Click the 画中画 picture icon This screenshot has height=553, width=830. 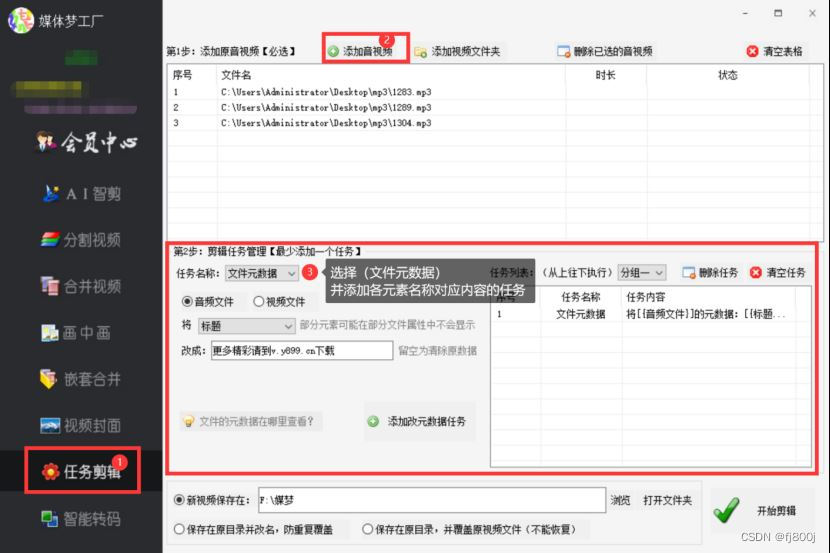50,333
